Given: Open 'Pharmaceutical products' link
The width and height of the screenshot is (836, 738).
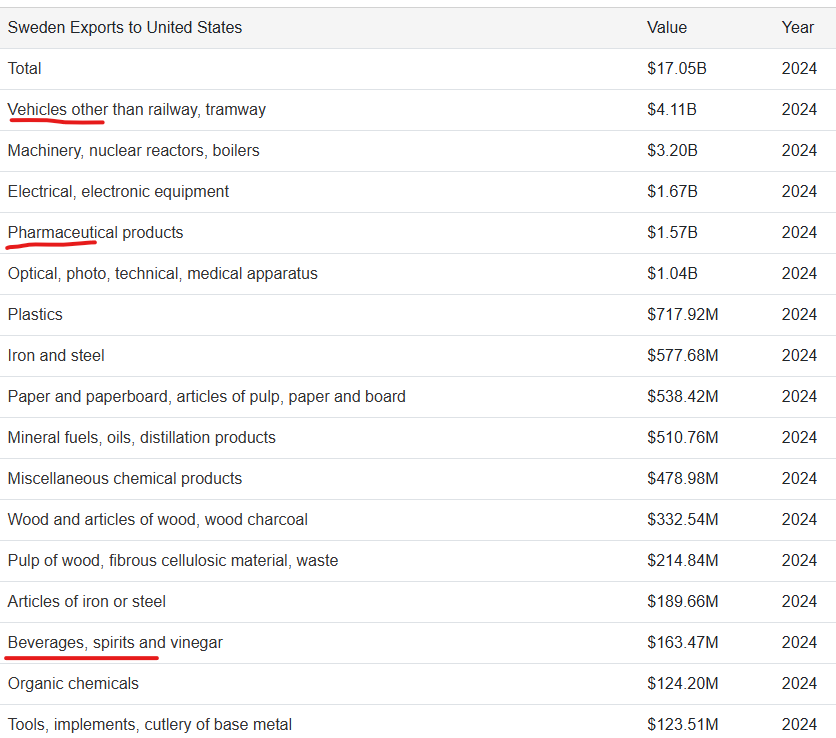Looking at the screenshot, I should [x=95, y=232].
